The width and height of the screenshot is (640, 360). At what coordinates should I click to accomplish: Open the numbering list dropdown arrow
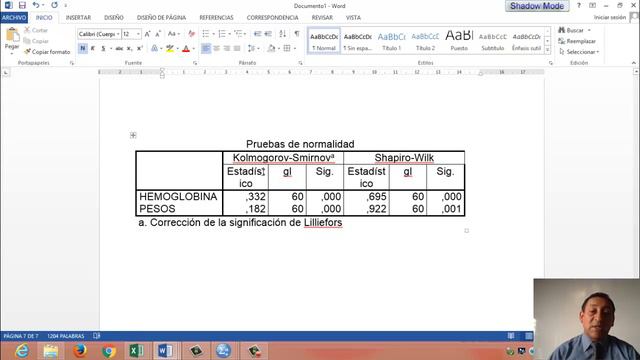[x=229, y=34]
